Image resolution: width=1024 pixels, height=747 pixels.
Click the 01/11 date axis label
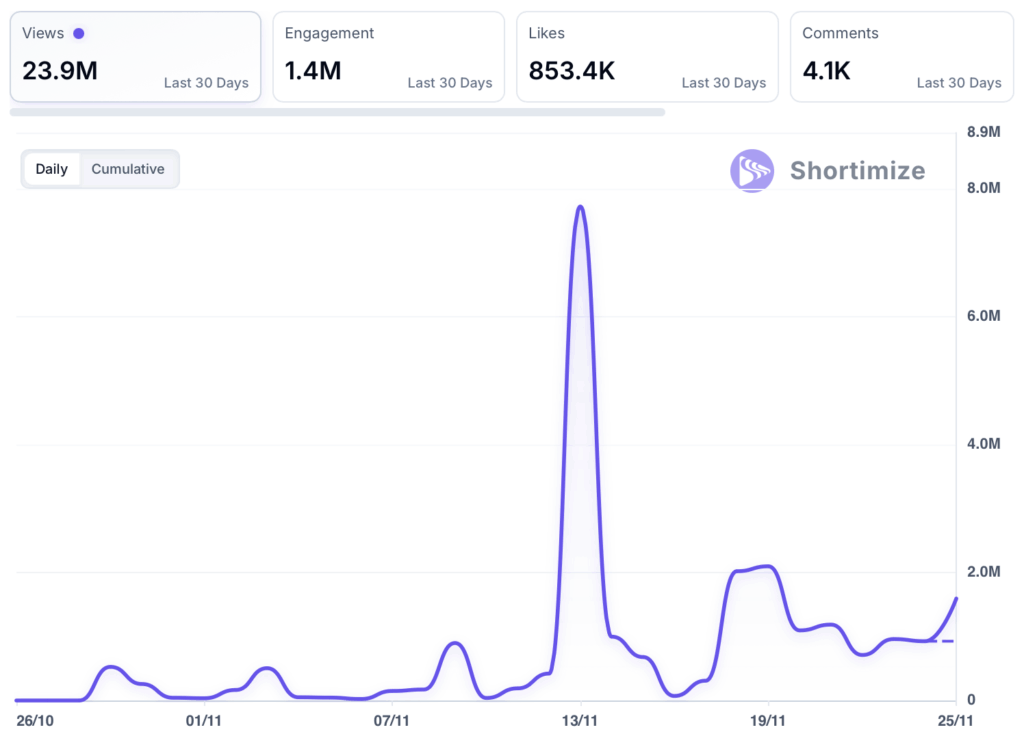[204, 719]
